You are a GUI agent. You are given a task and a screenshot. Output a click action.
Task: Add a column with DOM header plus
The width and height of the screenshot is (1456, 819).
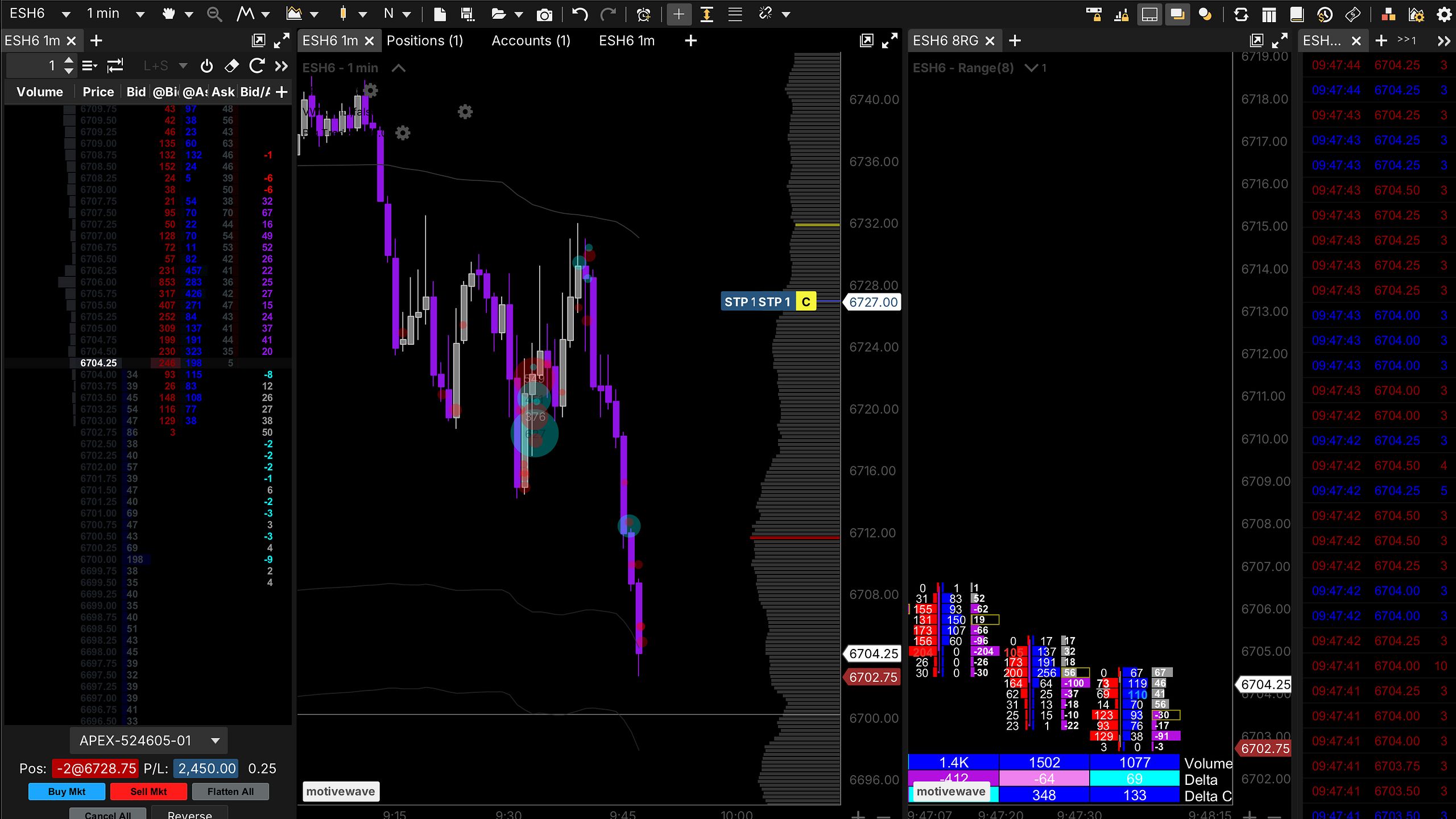click(x=282, y=92)
